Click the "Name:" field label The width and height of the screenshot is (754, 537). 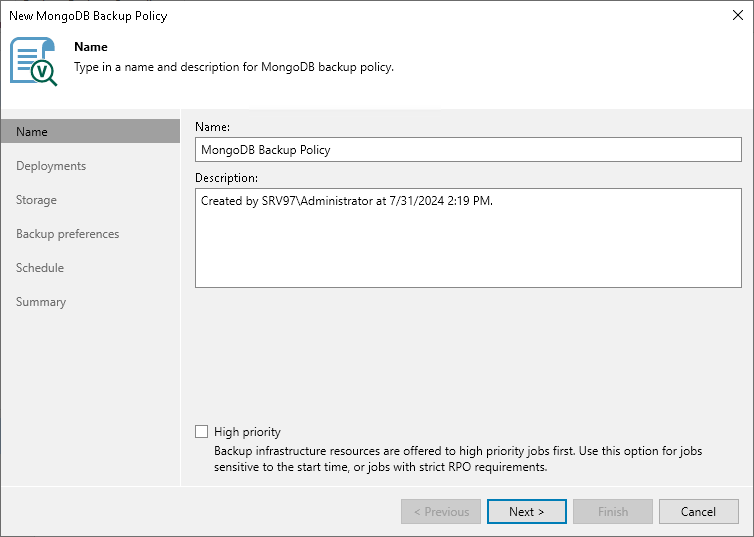click(x=213, y=127)
